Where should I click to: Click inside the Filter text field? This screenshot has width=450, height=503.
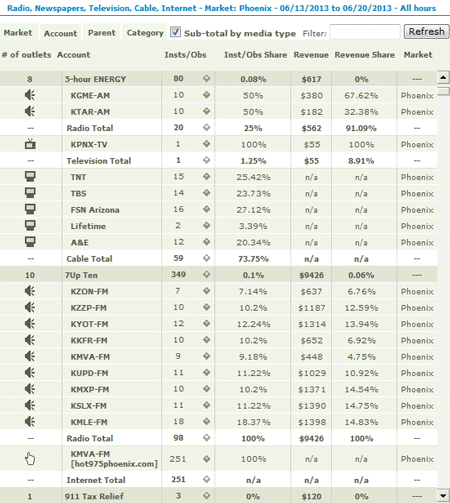pyautogui.click(x=365, y=32)
